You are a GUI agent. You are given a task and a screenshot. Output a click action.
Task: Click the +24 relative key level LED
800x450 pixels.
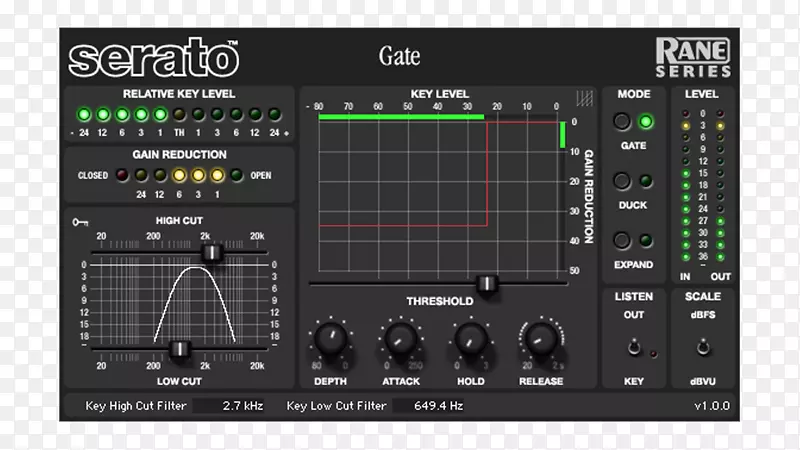pyautogui.click(x=274, y=114)
